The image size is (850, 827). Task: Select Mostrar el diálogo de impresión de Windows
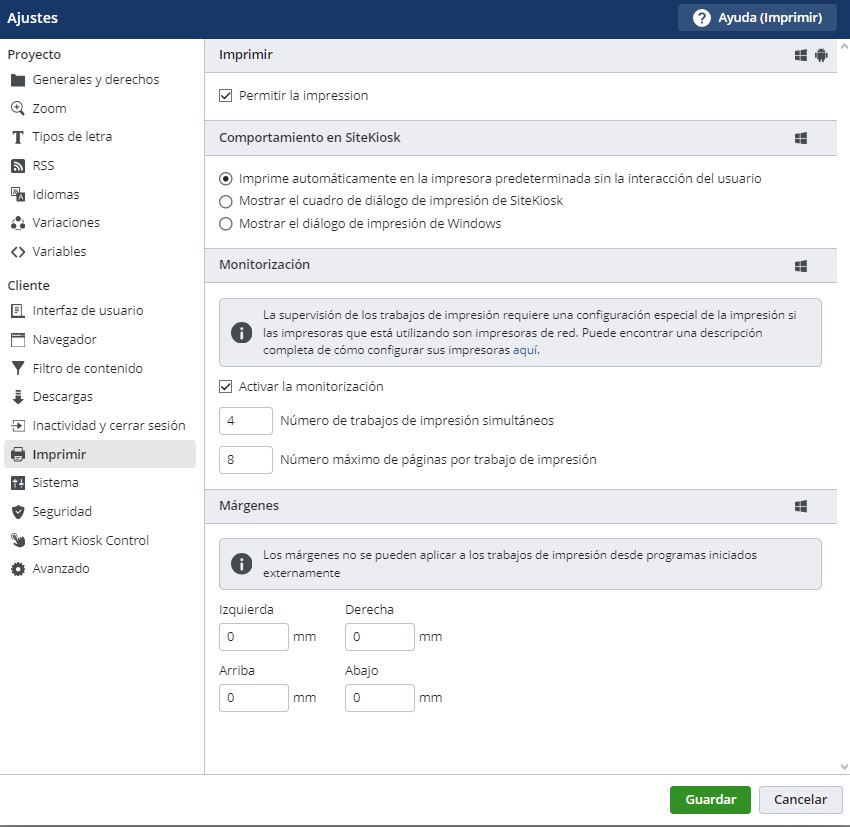[226, 224]
